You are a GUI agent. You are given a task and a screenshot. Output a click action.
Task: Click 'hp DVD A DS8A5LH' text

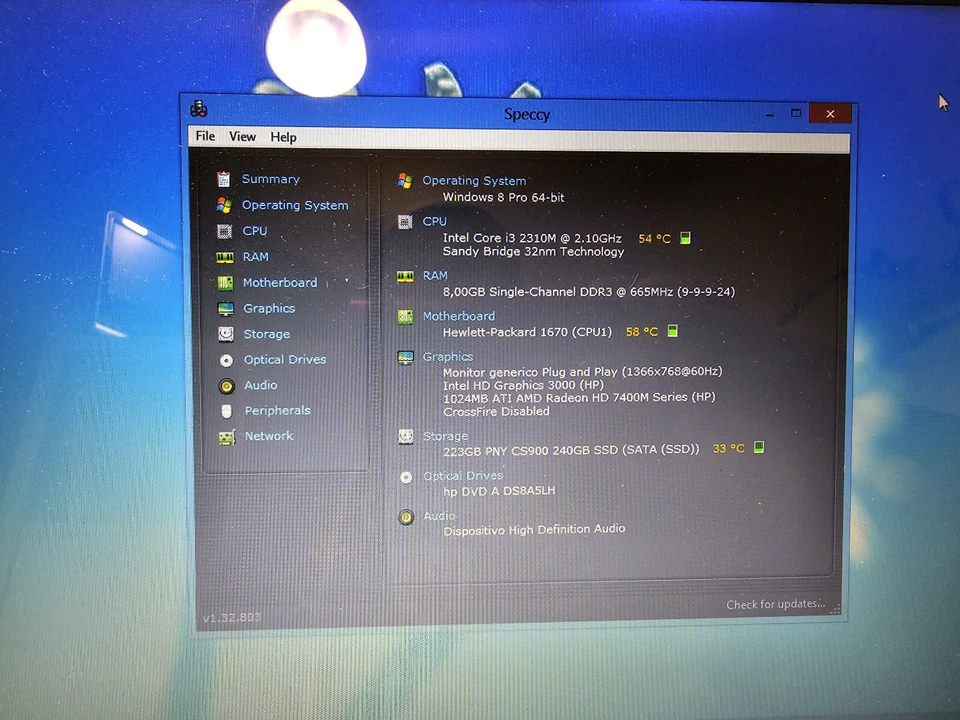(x=500, y=491)
